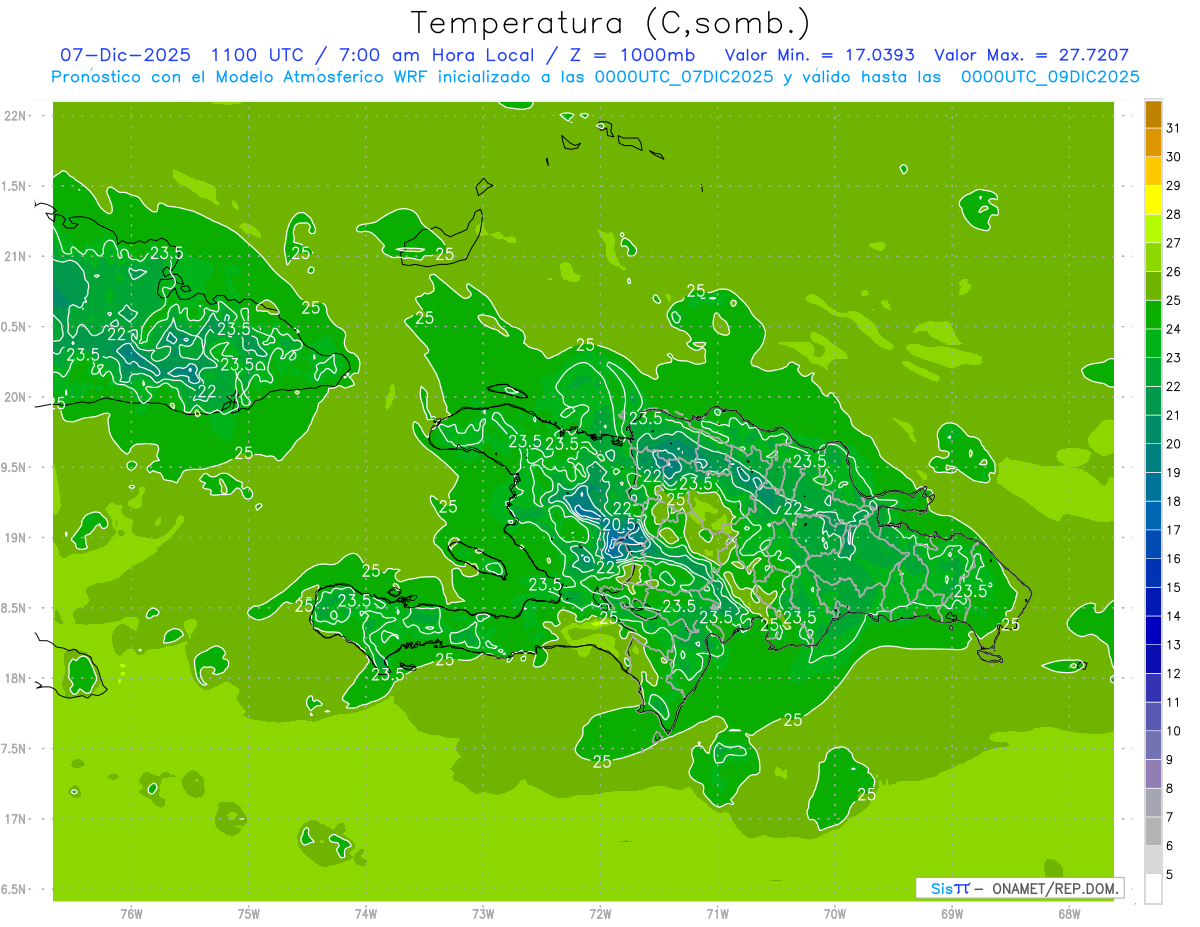Image resolution: width=1200 pixels, height=927 pixels.
Task: Click the white band at the bottom of the temperature scale
Action: click(1153, 889)
